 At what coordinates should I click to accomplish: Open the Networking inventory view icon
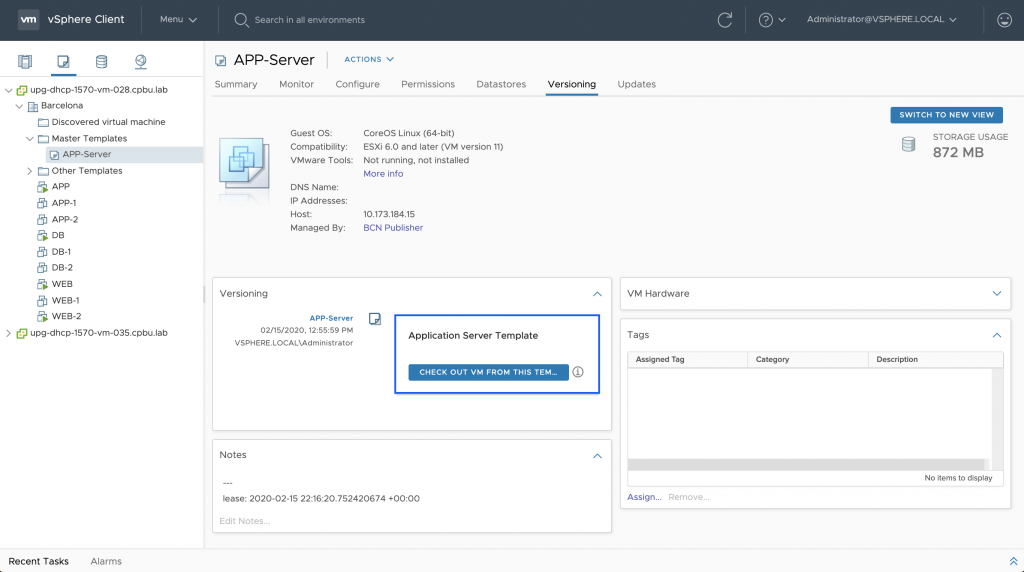point(141,62)
